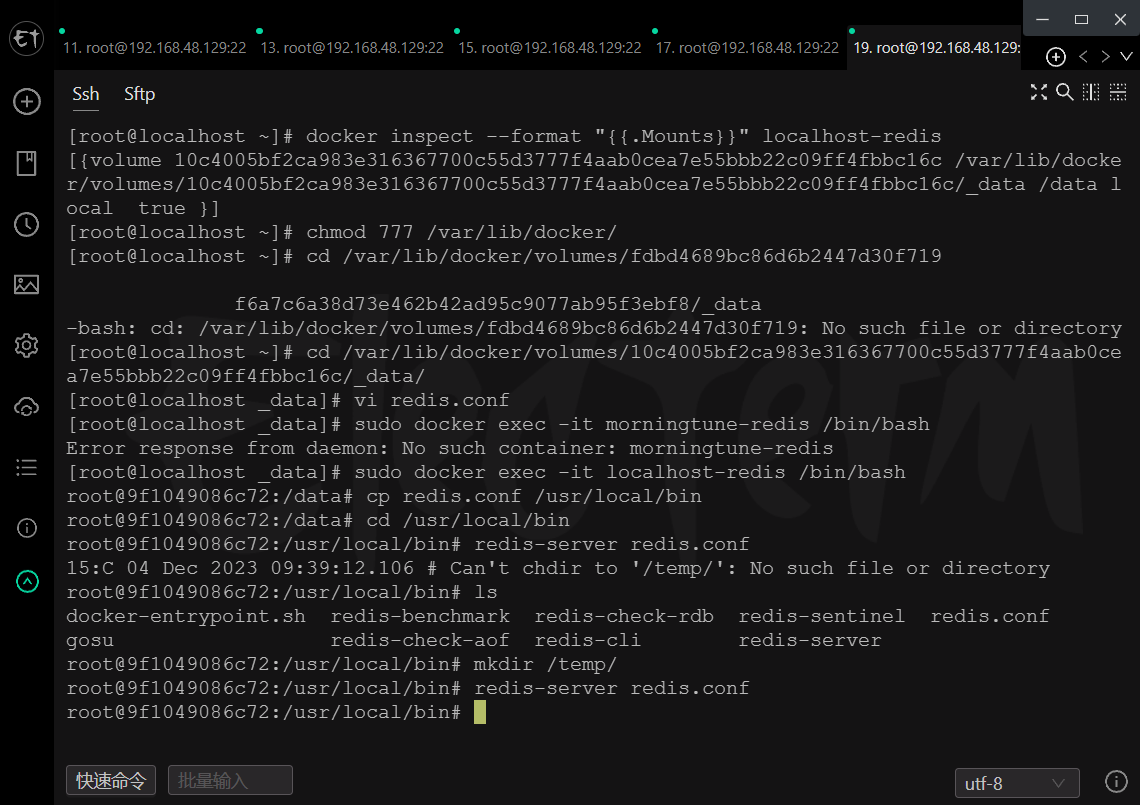This screenshot has width=1140, height=805.
Task: Open the tab list dropdown chevron
Action: [1127, 57]
